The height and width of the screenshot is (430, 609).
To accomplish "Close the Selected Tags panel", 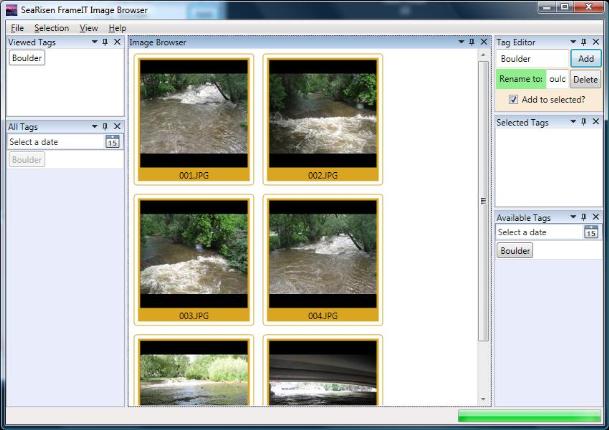I will (595, 122).
